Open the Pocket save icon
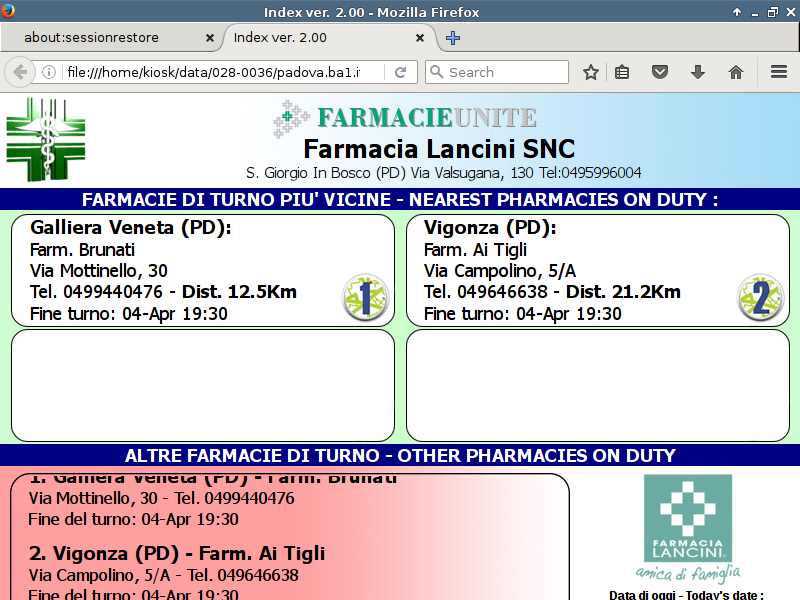Viewport: 800px width, 600px height. pyautogui.click(x=660, y=72)
